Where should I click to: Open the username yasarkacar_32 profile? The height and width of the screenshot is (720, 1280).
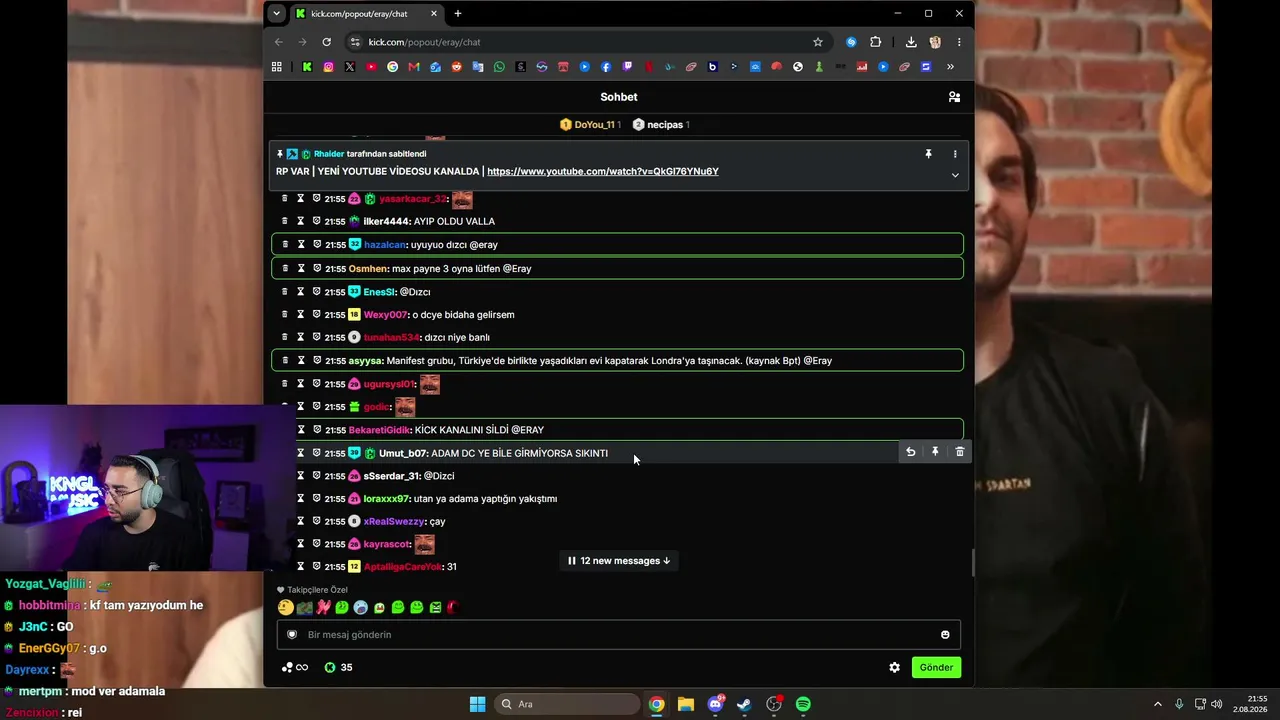click(x=413, y=199)
